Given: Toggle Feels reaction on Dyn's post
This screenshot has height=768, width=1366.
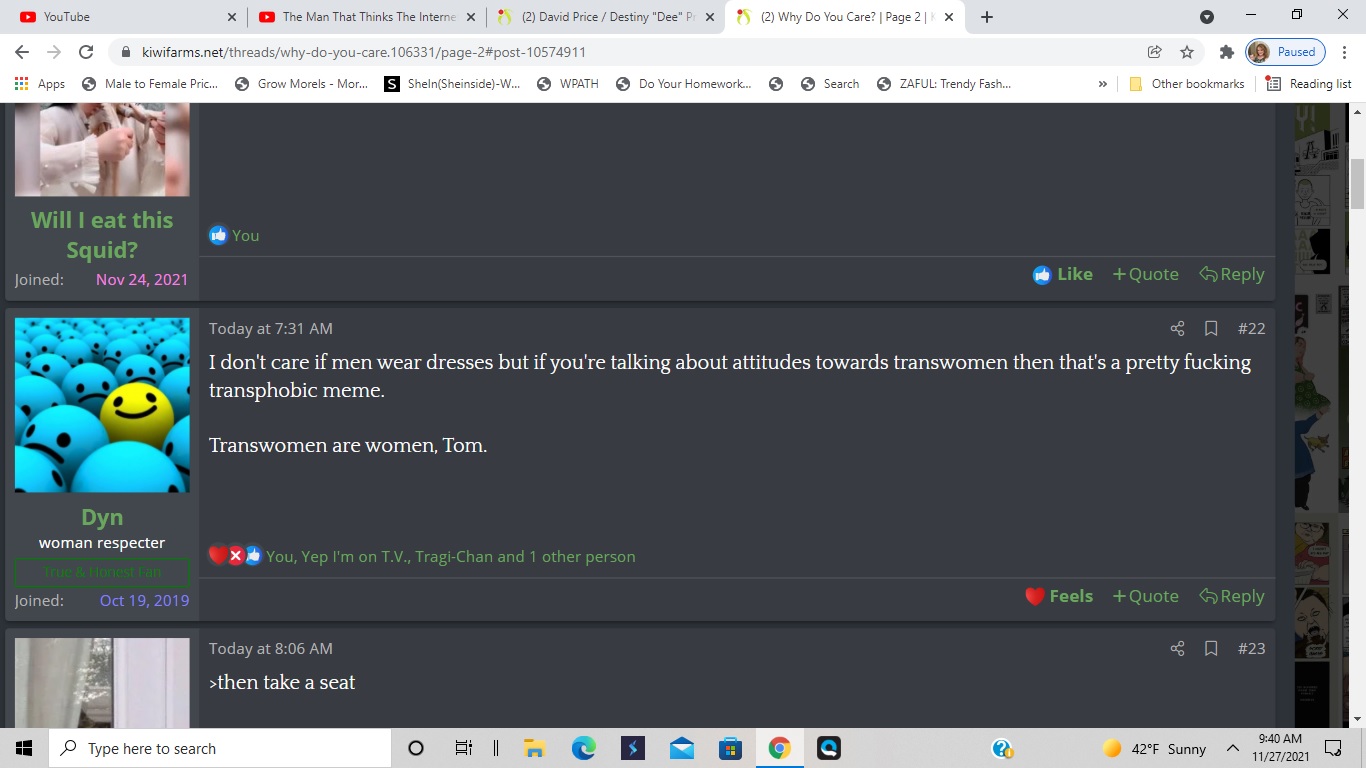Looking at the screenshot, I should (1059, 596).
